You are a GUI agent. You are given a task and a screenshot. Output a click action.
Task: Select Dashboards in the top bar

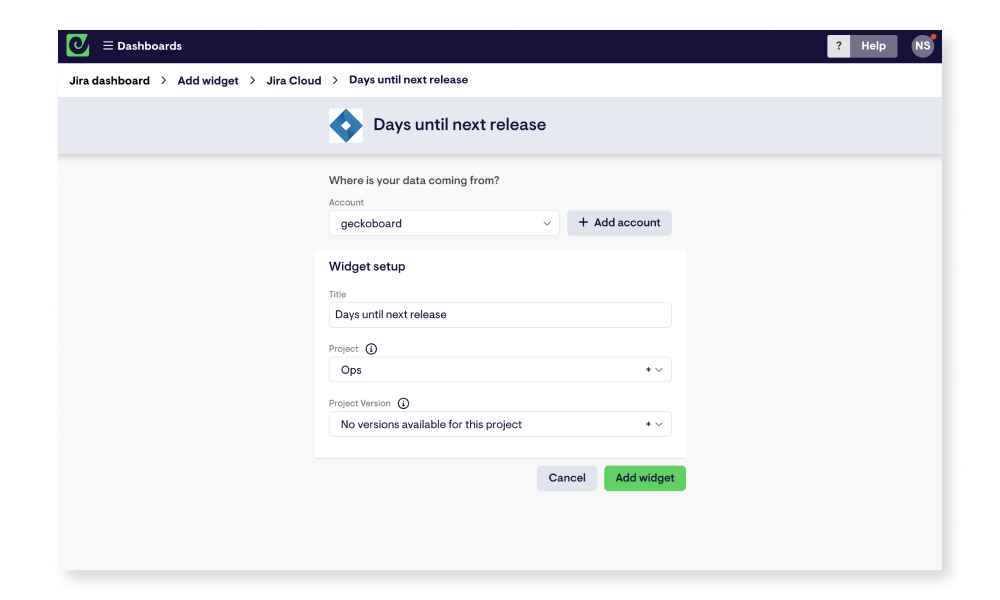coord(148,45)
